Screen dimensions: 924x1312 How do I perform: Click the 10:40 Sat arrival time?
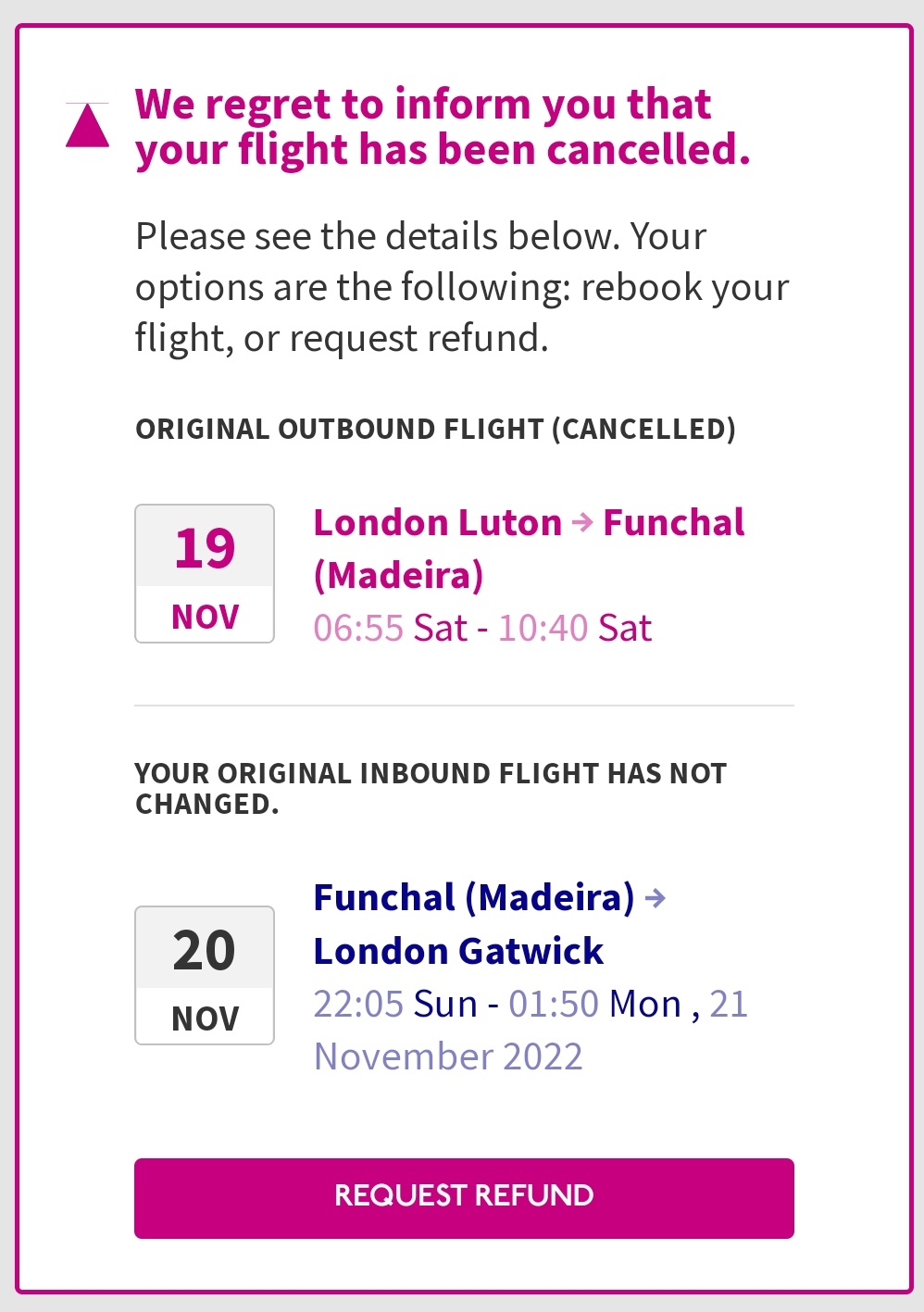[574, 628]
